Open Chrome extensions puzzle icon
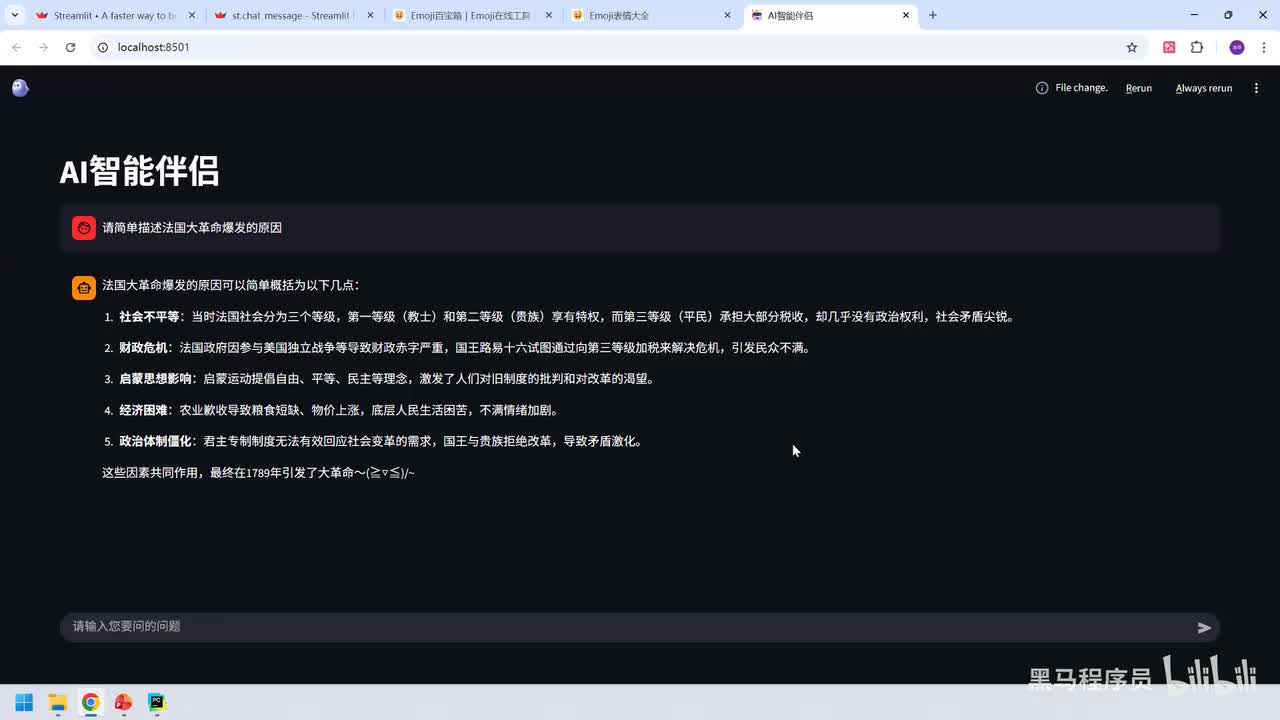 coord(1197,47)
